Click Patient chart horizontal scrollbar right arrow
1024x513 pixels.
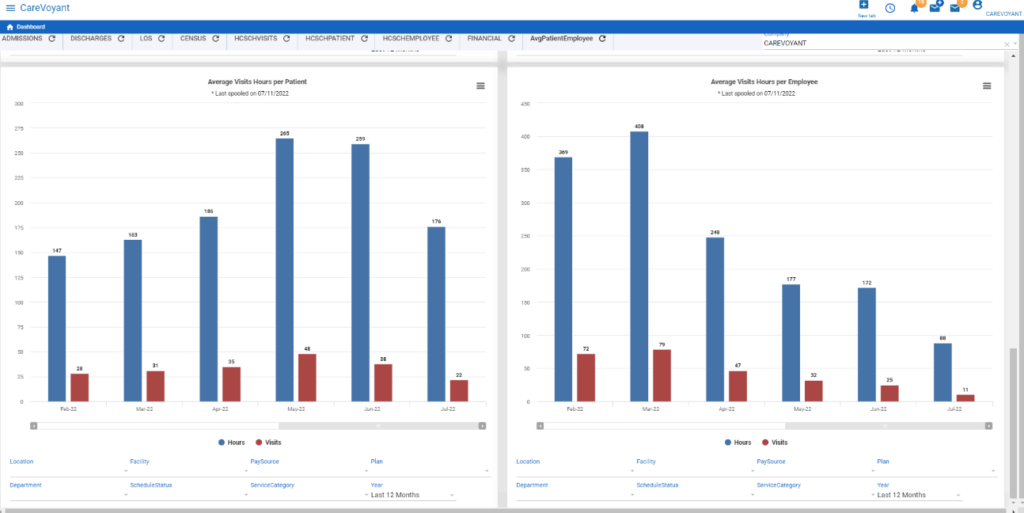[x=482, y=426]
